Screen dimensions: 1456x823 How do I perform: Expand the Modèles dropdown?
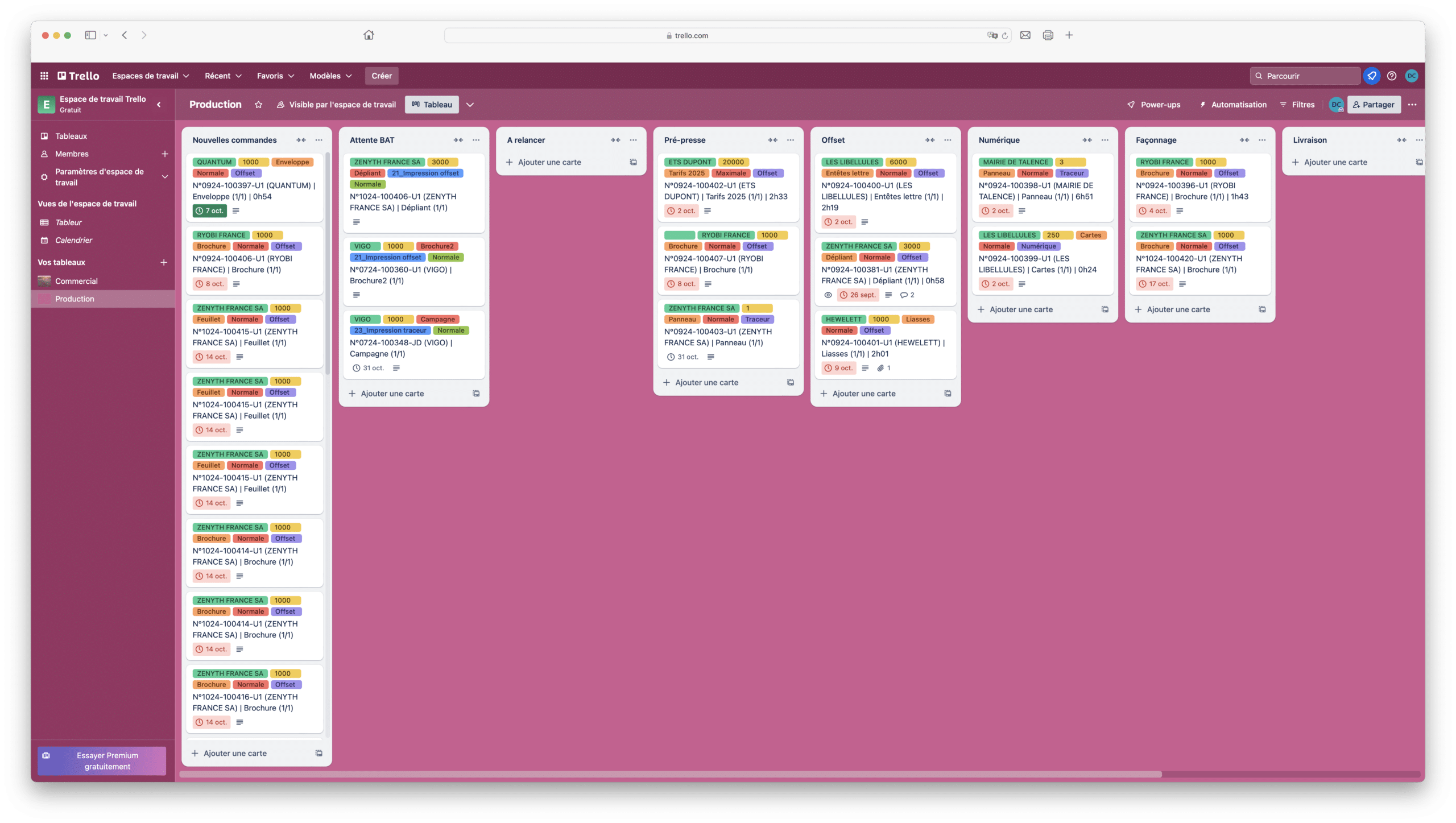(330, 76)
